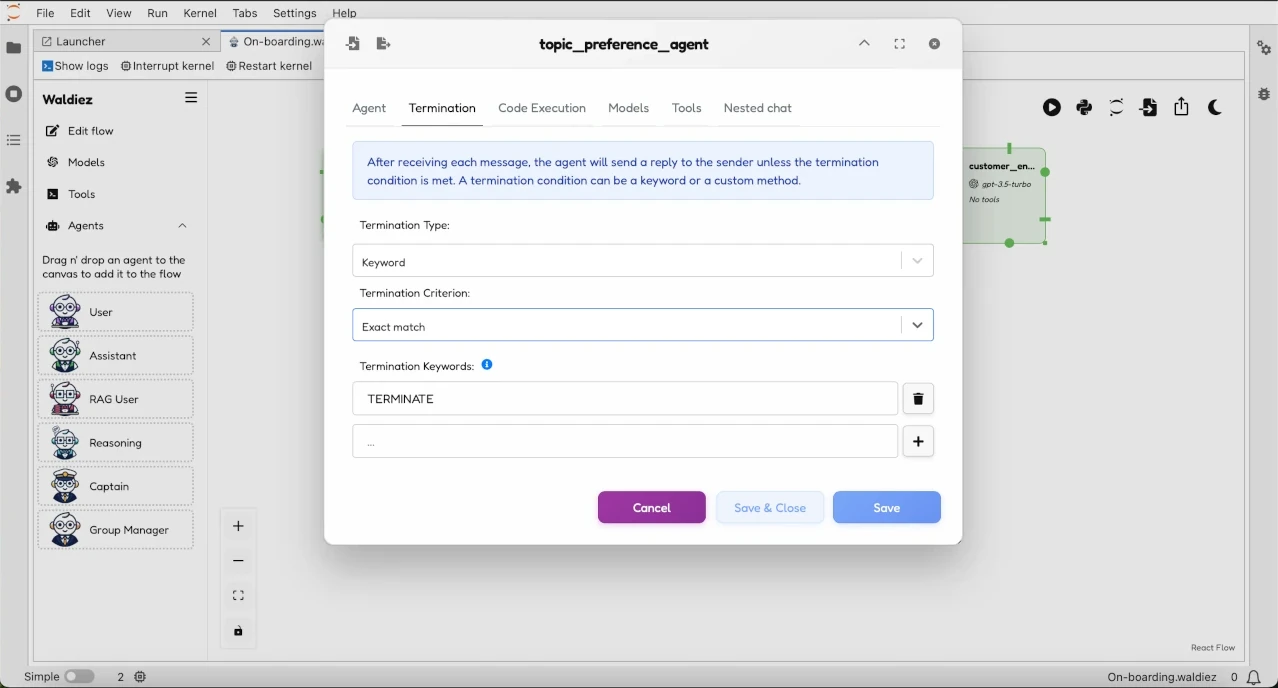Click the fullscreen toggle in the dialog header
This screenshot has height=688, width=1278.
(899, 43)
